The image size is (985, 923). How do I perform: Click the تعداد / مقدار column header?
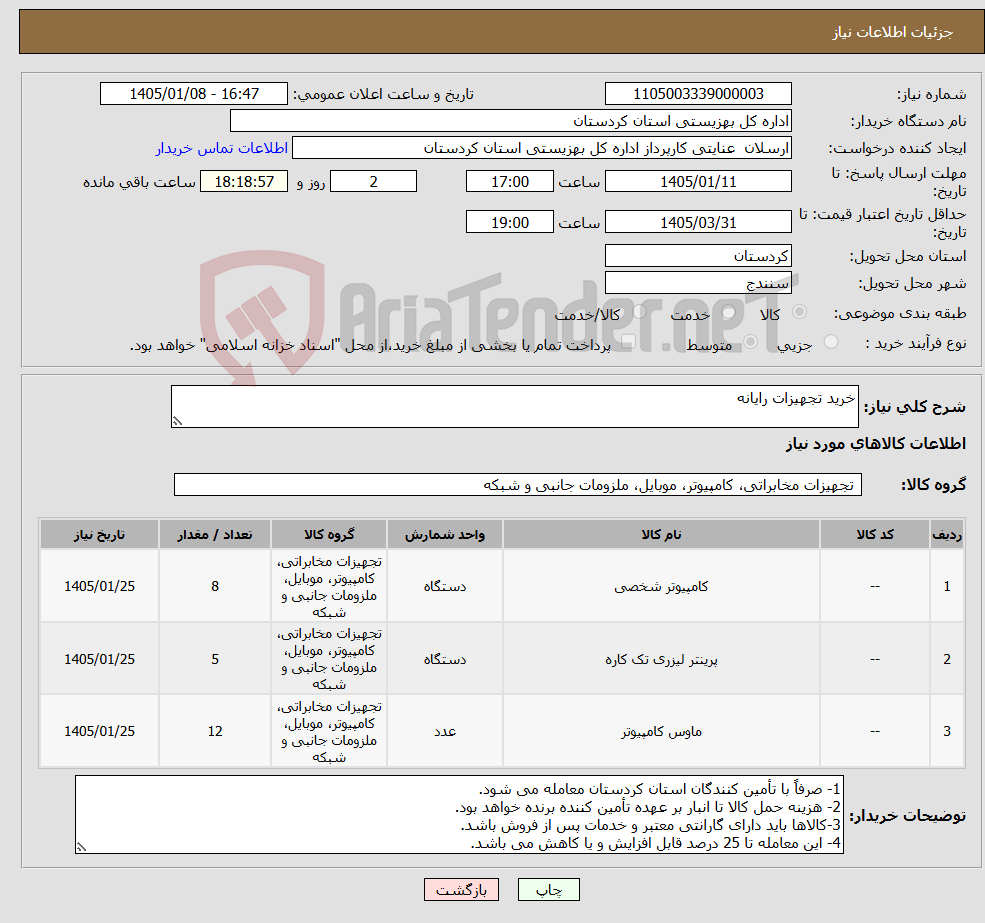click(x=215, y=534)
